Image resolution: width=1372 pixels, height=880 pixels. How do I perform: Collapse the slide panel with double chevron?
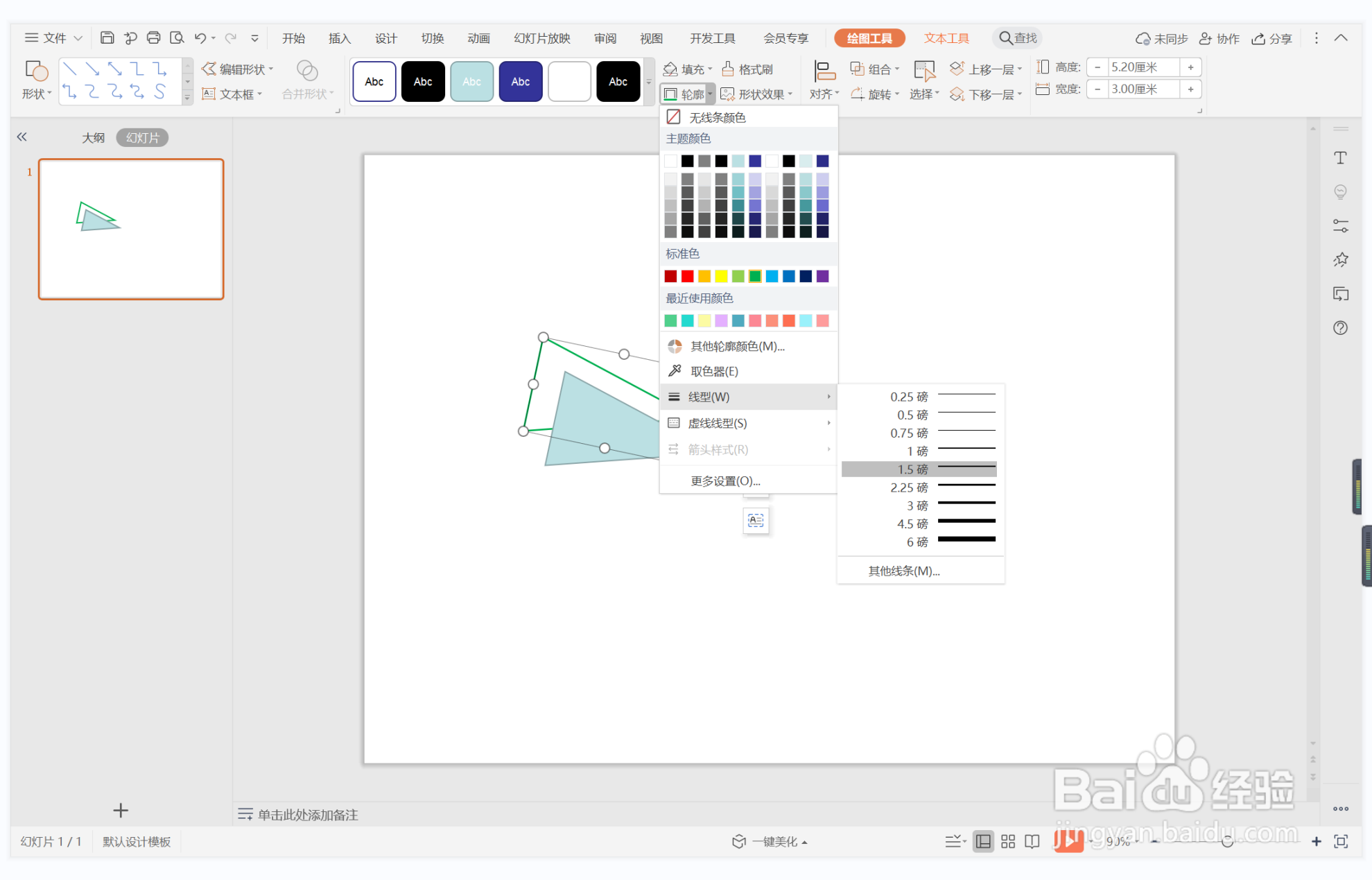pyautogui.click(x=22, y=137)
